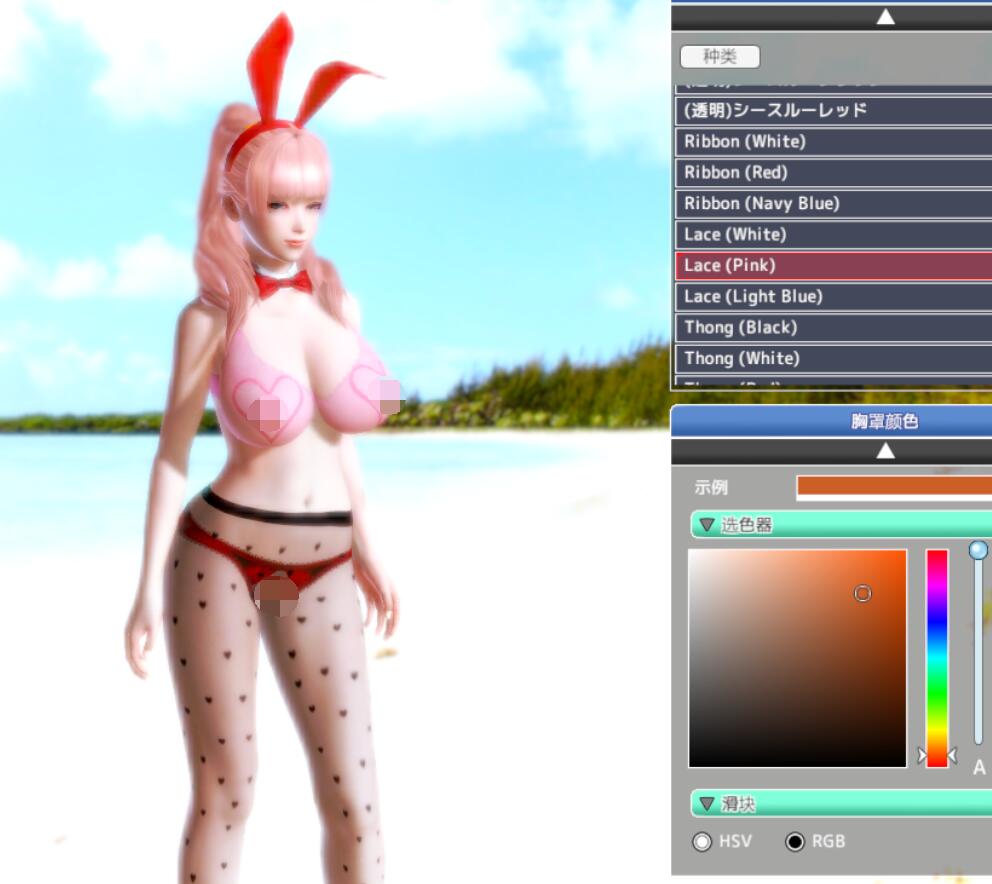
Task: Select the HSV radio button
Action: tap(702, 842)
